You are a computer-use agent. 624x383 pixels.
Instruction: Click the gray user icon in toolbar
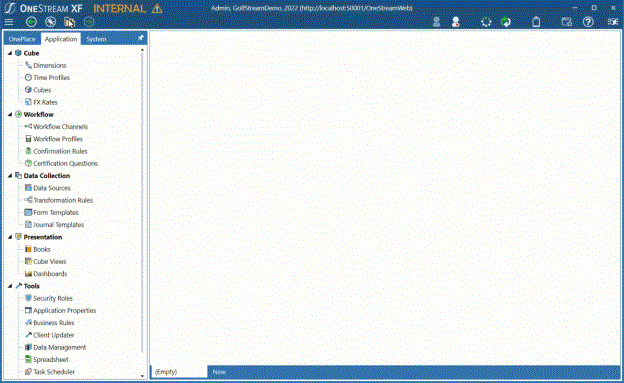coord(436,22)
